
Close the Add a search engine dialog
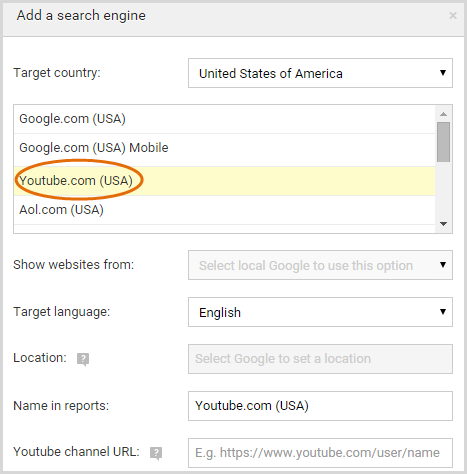coord(453,15)
